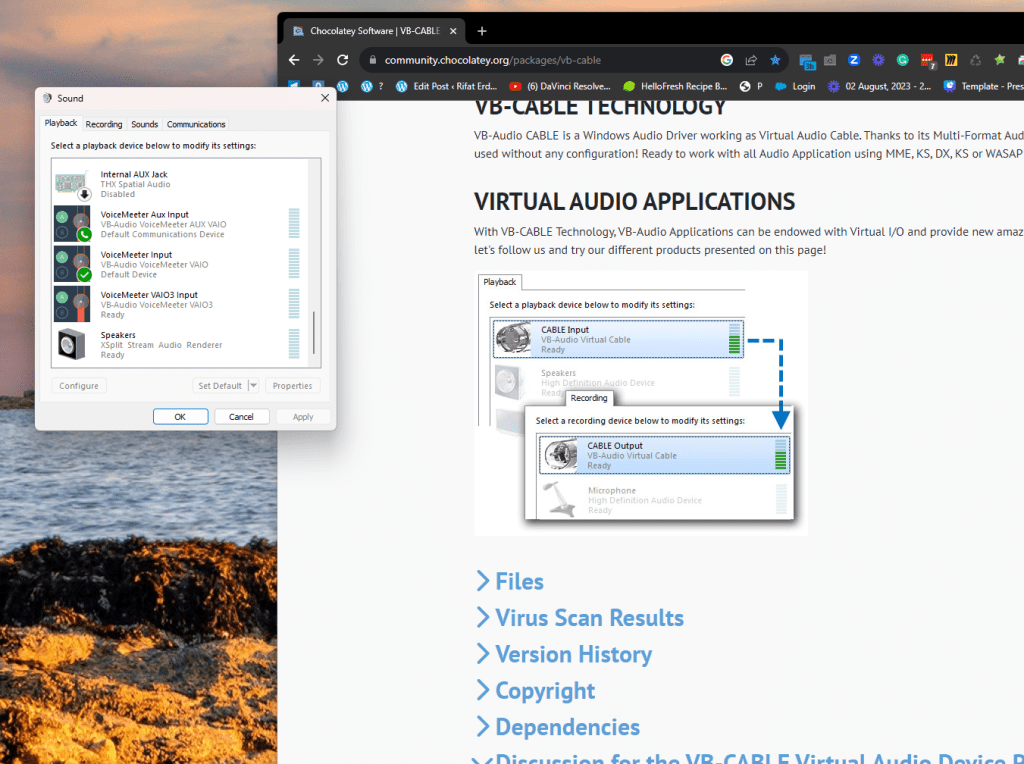The width and height of the screenshot is (1024, 764).
Task: Click the VoiceMeeter Aux Input level meter
Action: pos(294,223)
